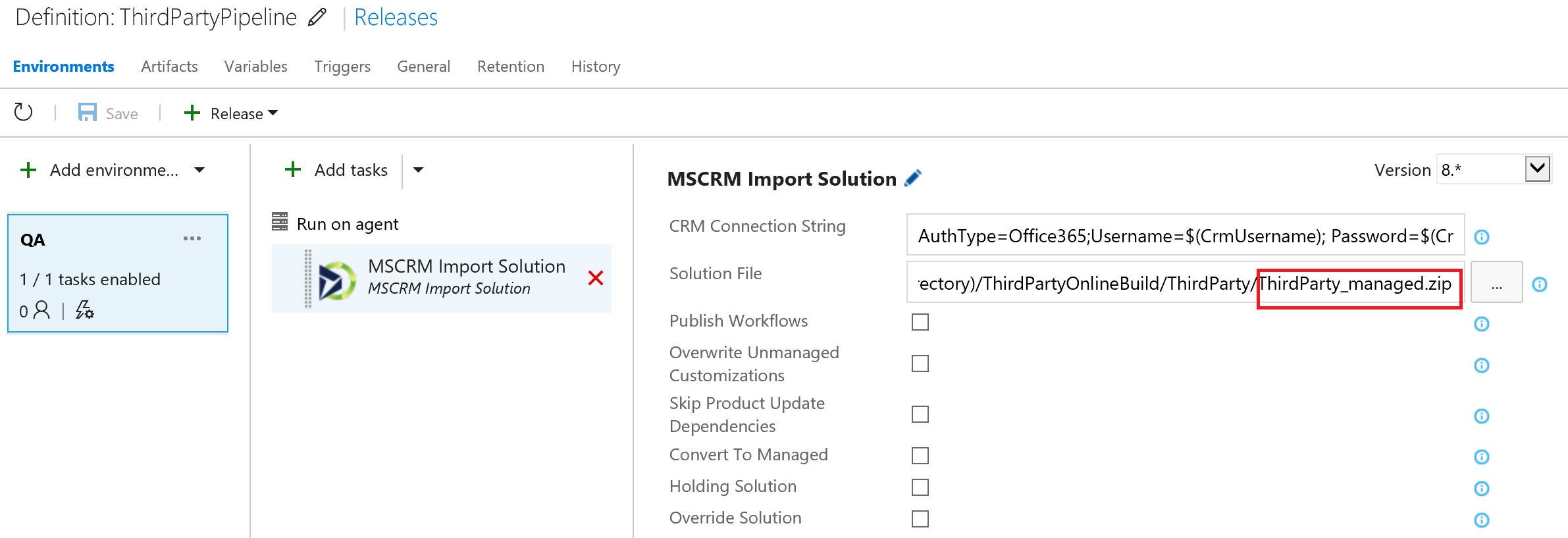Viewport: 1568px width, 538px height.
Task: Show info for Convert To Managed
Action: 1482,457
